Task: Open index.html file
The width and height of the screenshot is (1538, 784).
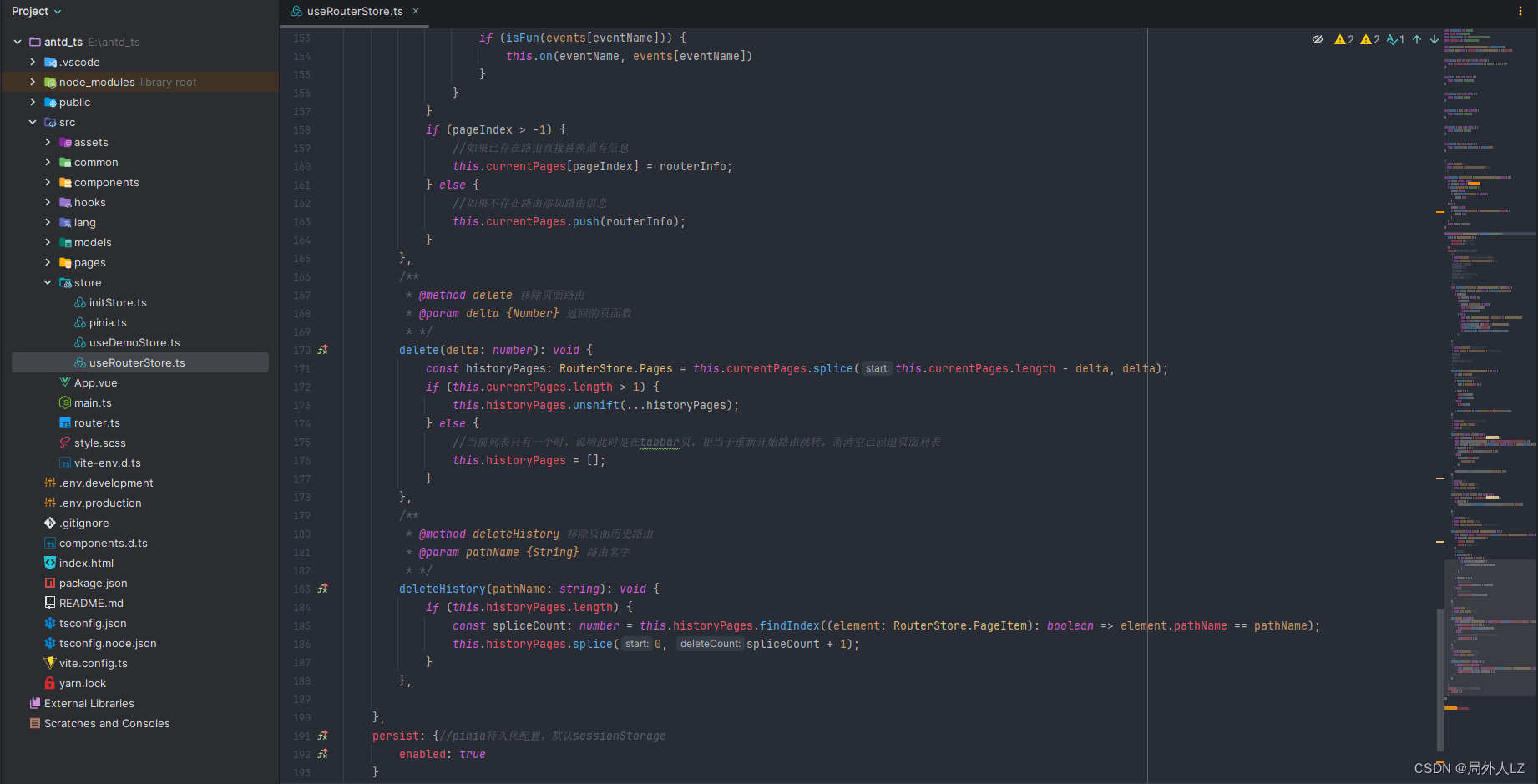Action: coord(86,563)
